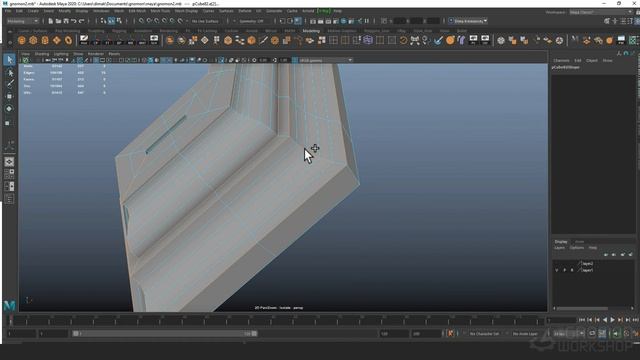Open the frames per second dropdown
640x360 pixels.
569,333
